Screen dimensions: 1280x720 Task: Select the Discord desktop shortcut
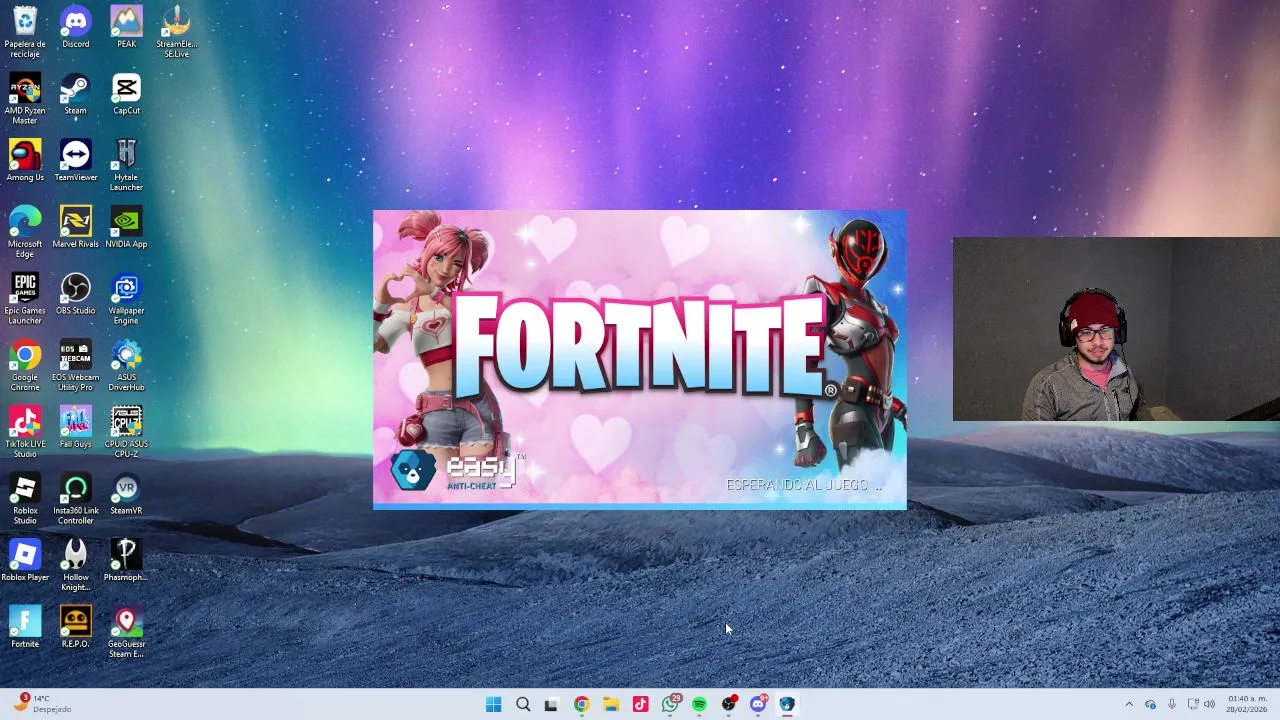(76, 27)
